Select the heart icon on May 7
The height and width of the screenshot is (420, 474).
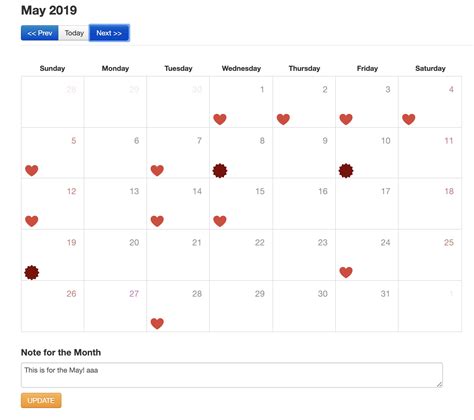[x=157, y=170]
